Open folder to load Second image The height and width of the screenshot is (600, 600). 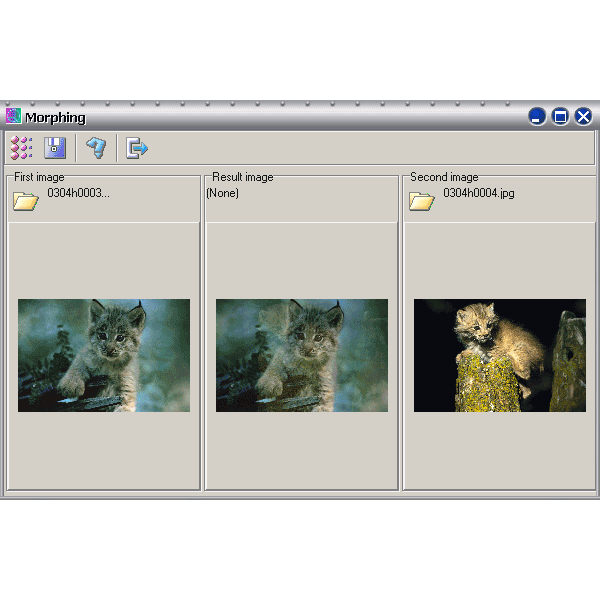pyautogui.click(x=422, y=201)
